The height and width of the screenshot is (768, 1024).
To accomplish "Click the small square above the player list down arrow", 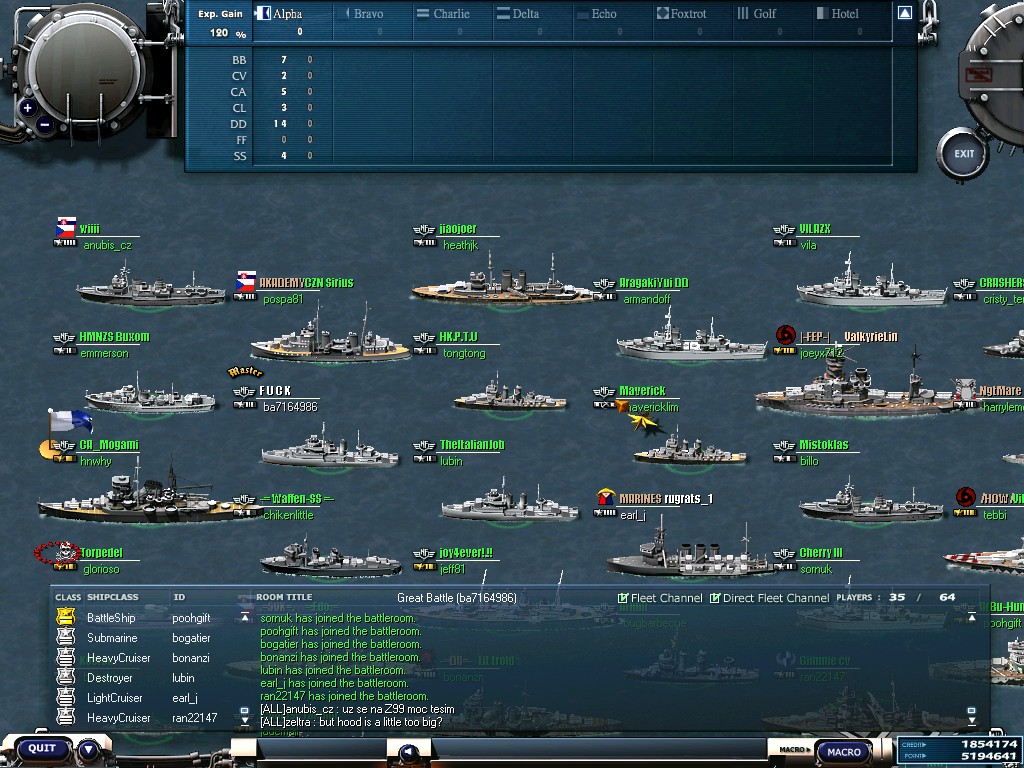I will [x=245, y=711].
